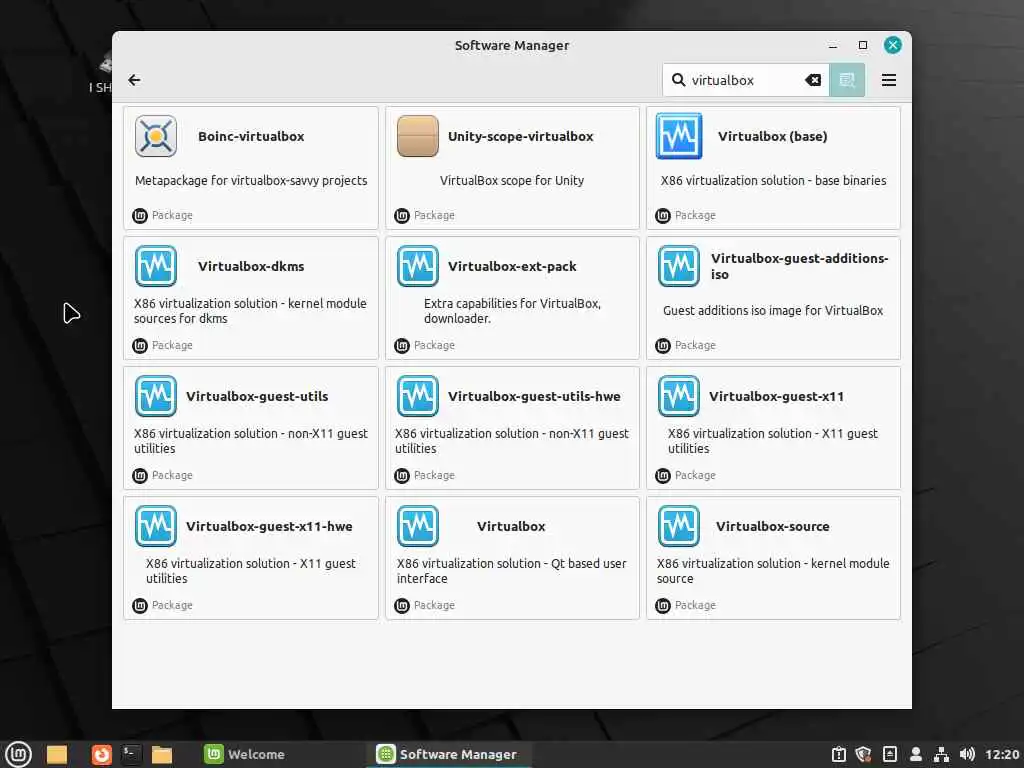Click the Virtualbox-dkms icon
The width and height of the screenshot is (1024, 768).
click(155, 266)
